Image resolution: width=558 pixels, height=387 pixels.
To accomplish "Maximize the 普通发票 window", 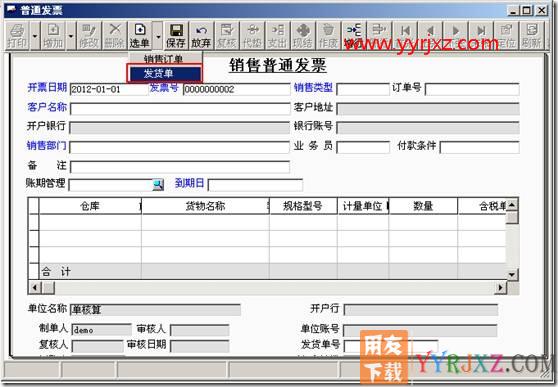I will tap(527, 10).
